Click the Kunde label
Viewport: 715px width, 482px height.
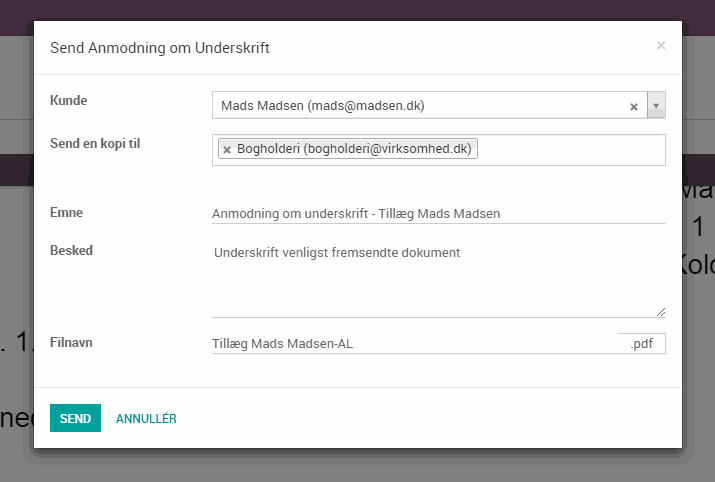click(x=68, y=100)
